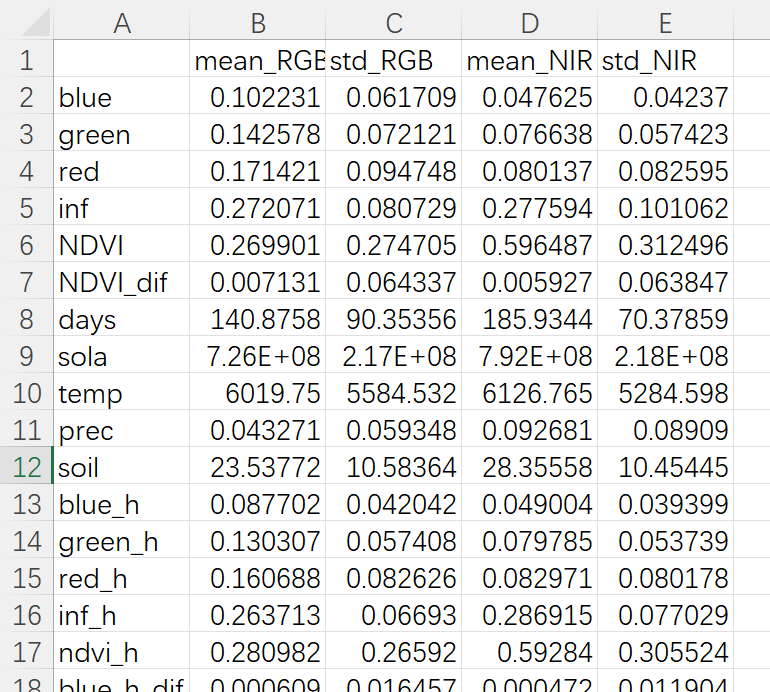Viewport: 770px width, 692px height.
Task: Click value 90.35356 in days row
Action: tap(393, 319)
